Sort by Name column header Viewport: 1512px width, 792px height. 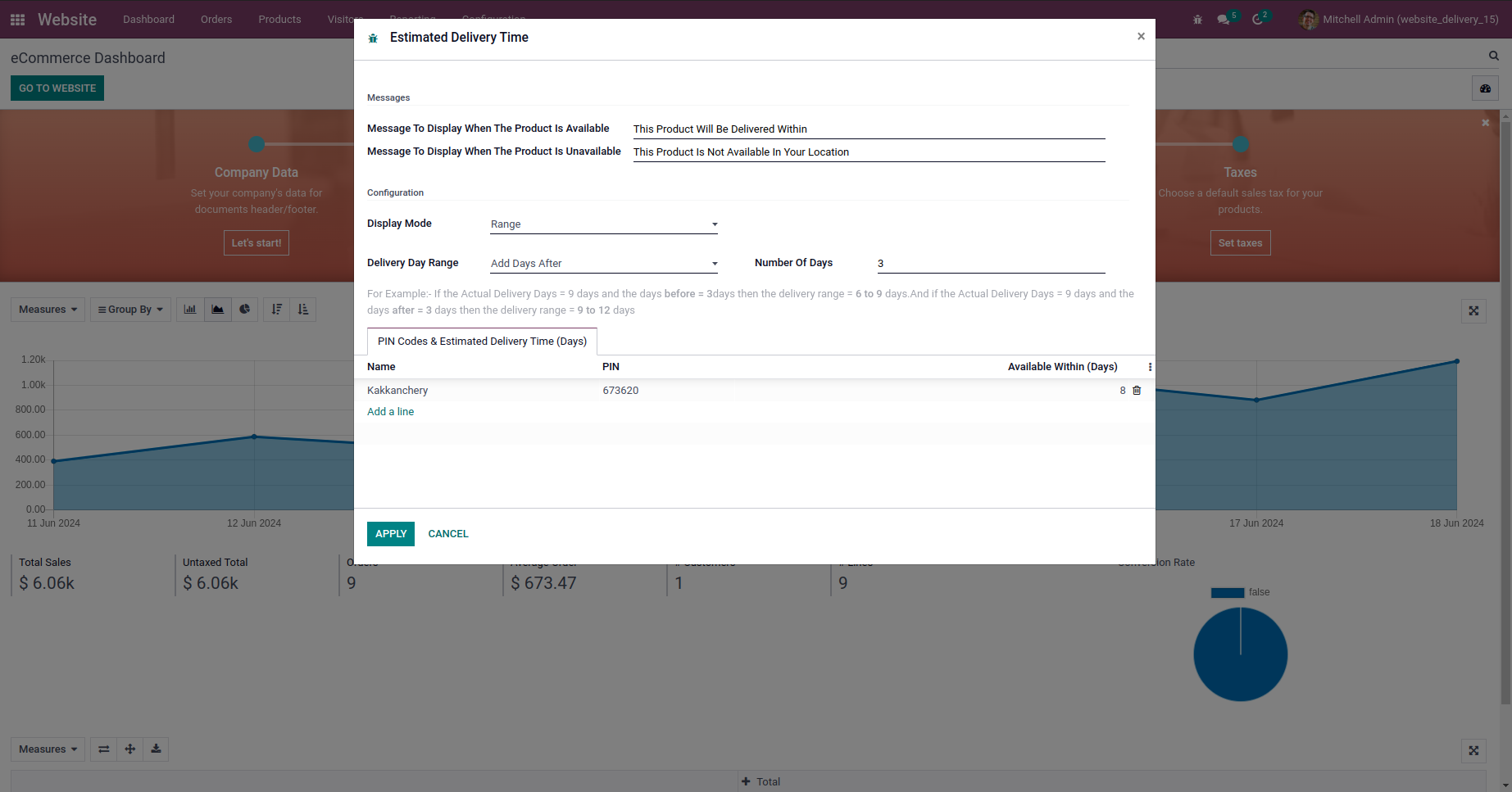[x=381, y=367]
